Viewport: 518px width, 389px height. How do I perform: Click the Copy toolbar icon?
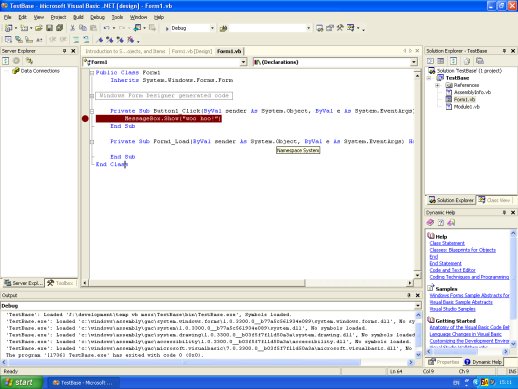tap(83, 28)
